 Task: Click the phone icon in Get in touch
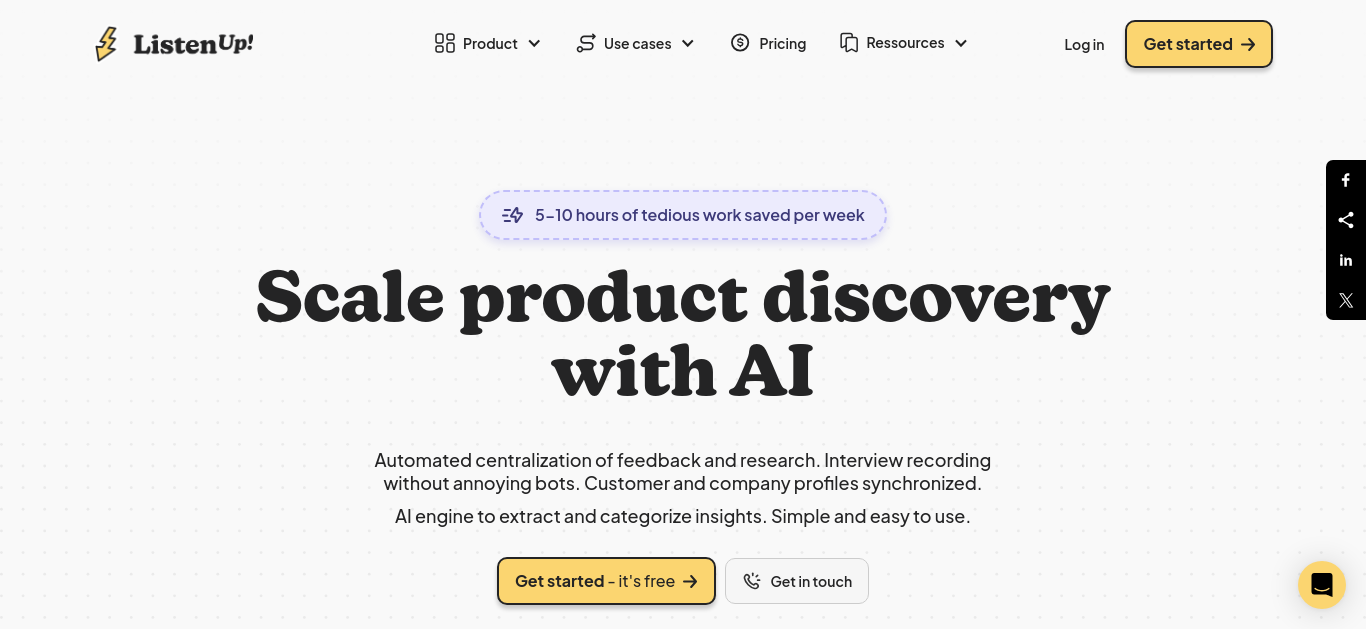[x=752, y=581]
